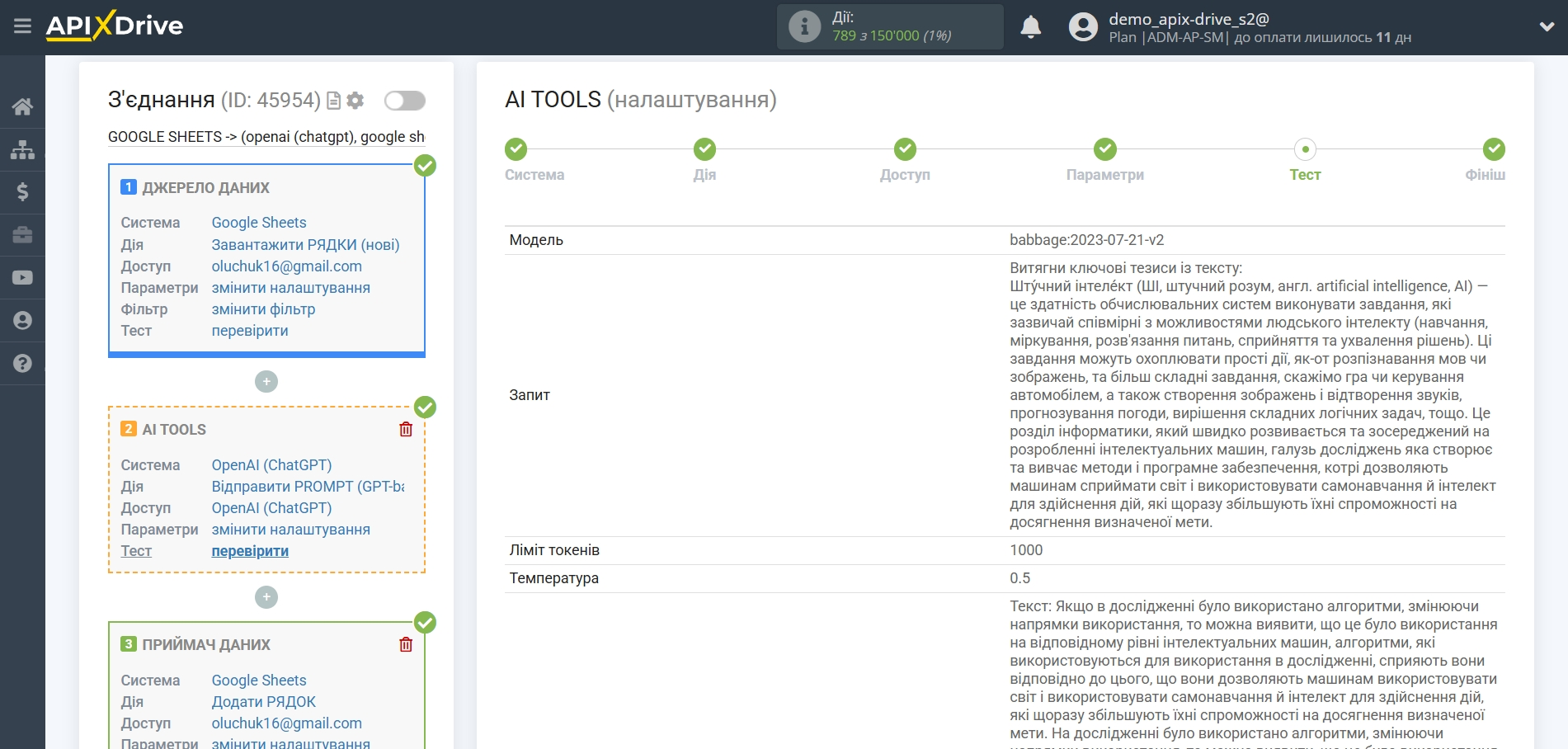Go to Фініш wizard step

click(1494, 149)
